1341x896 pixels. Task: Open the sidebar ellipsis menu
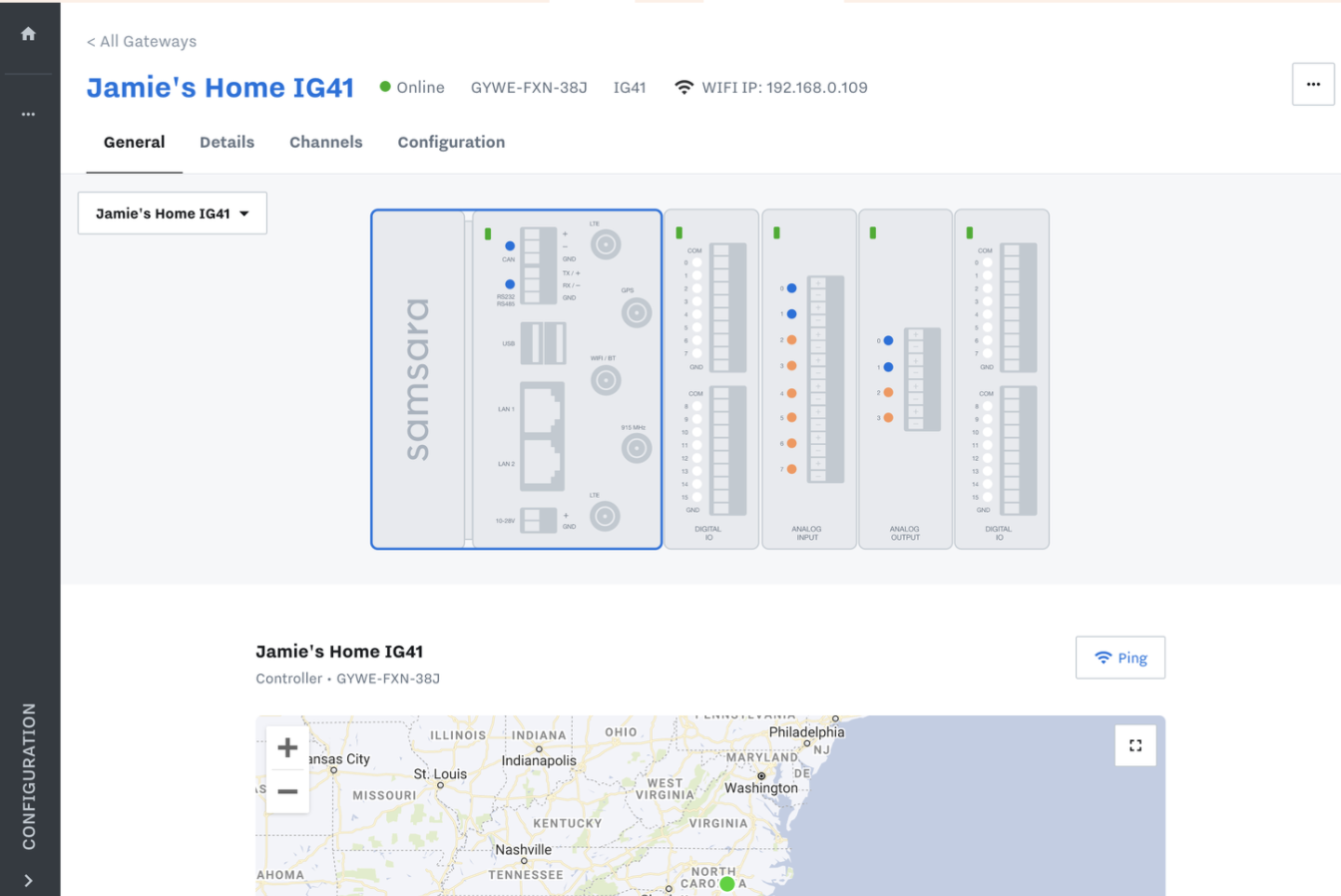(28, 114)
